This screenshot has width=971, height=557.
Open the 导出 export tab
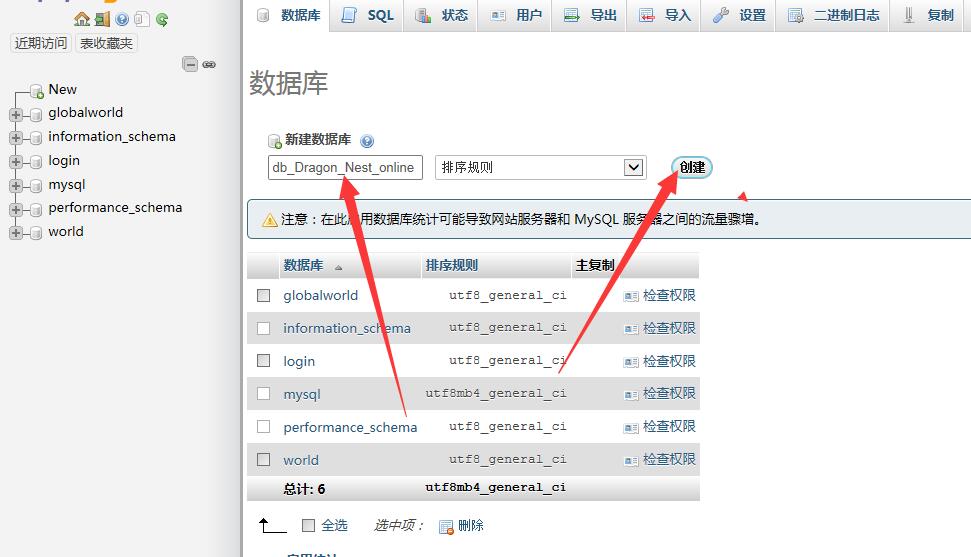(590, 15)
